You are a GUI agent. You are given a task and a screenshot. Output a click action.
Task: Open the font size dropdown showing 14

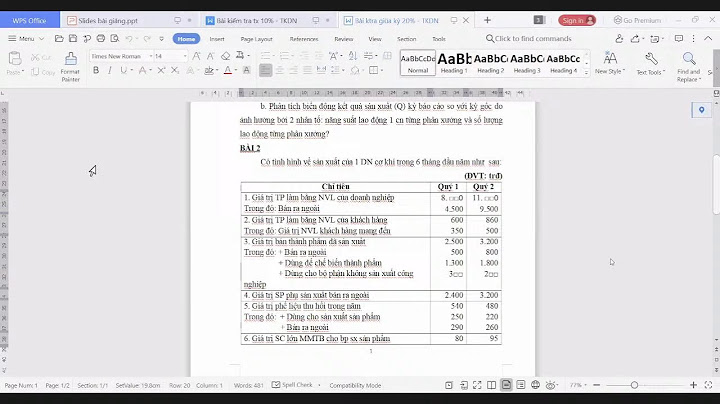[x=185, y=56]
